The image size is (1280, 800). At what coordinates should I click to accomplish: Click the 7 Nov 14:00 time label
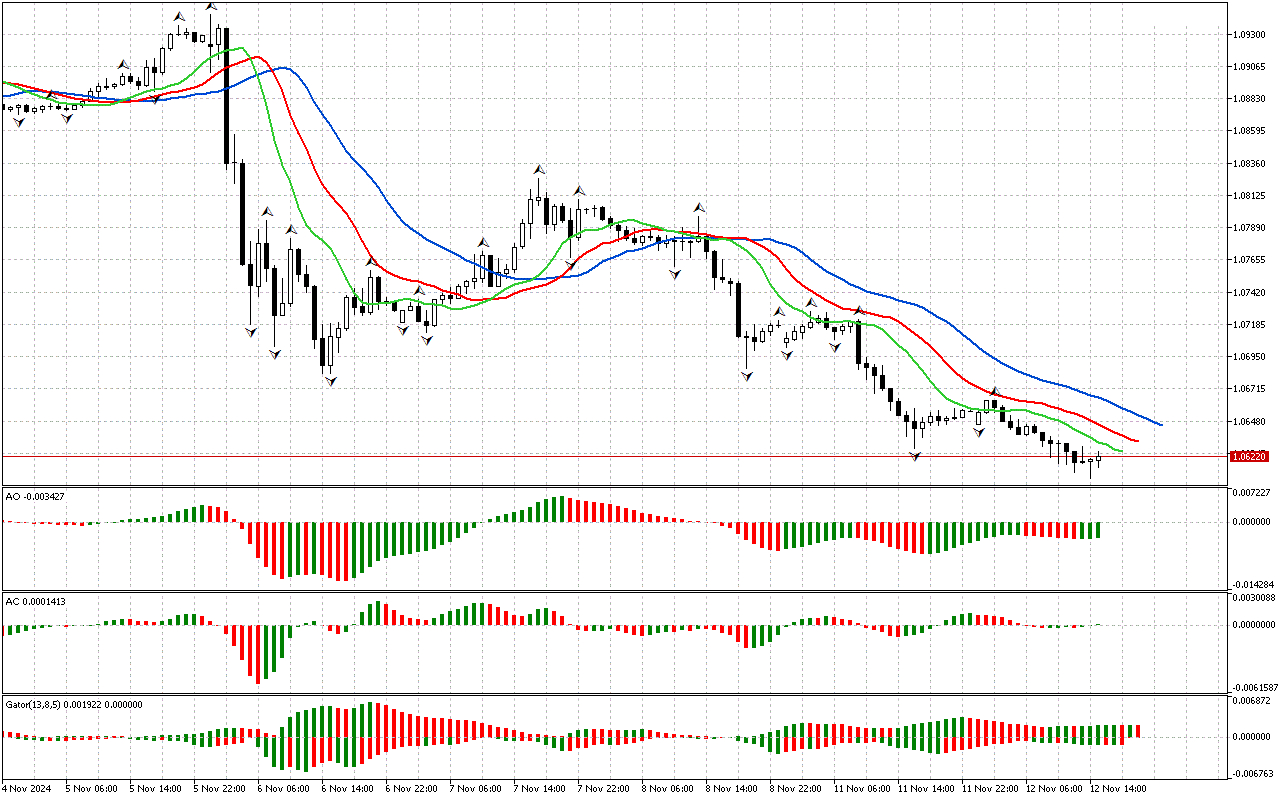tap(540, 789)
